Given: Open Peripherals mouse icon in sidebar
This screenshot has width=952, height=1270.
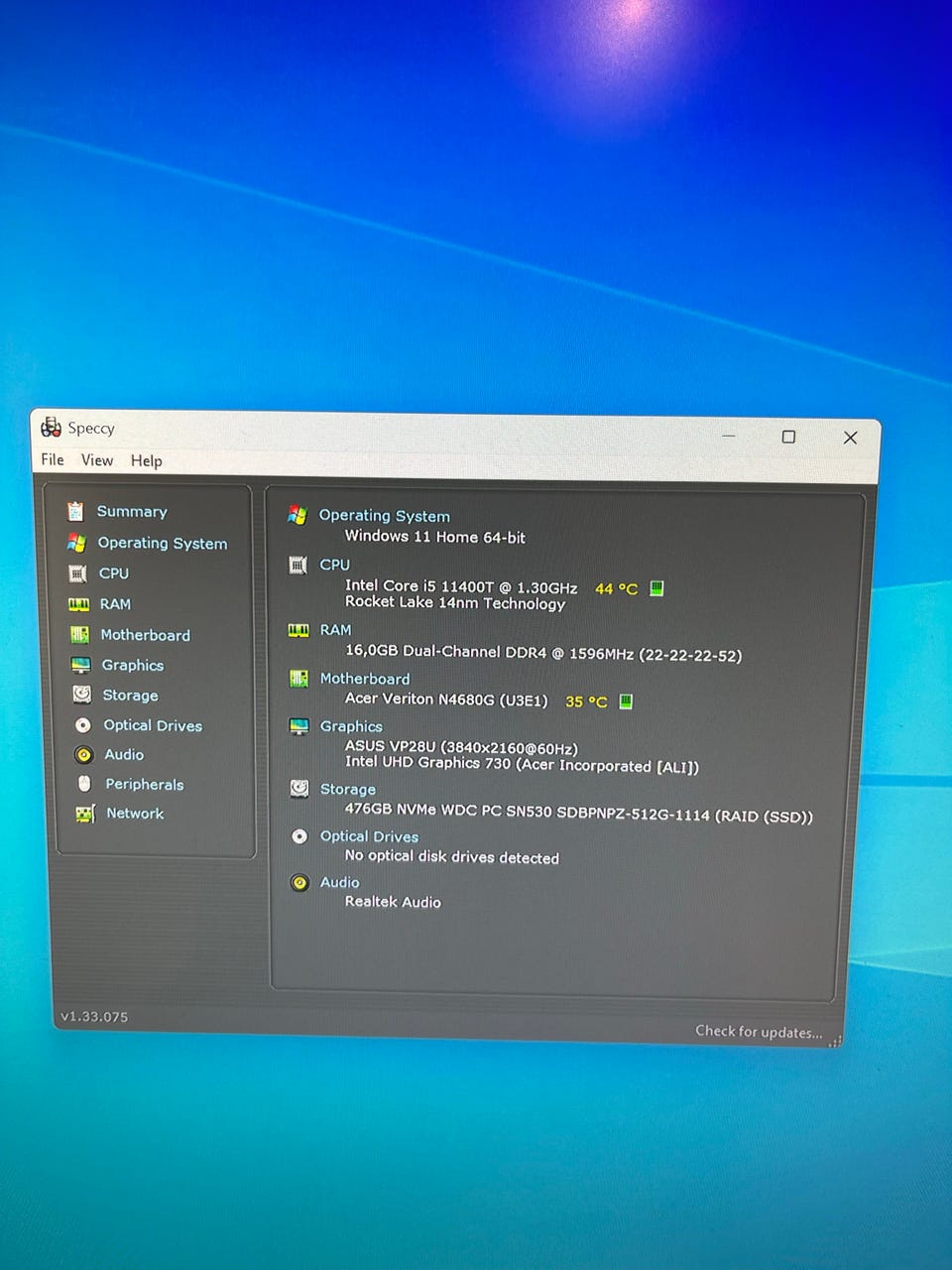Looking at the screenshot, I should (x=84, y=784).
